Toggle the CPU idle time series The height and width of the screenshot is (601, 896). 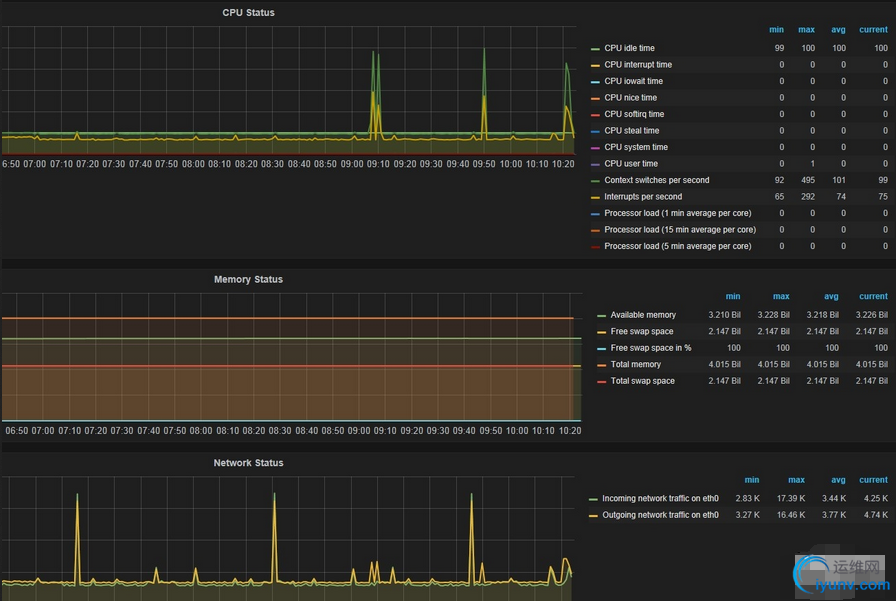point(629,48)
